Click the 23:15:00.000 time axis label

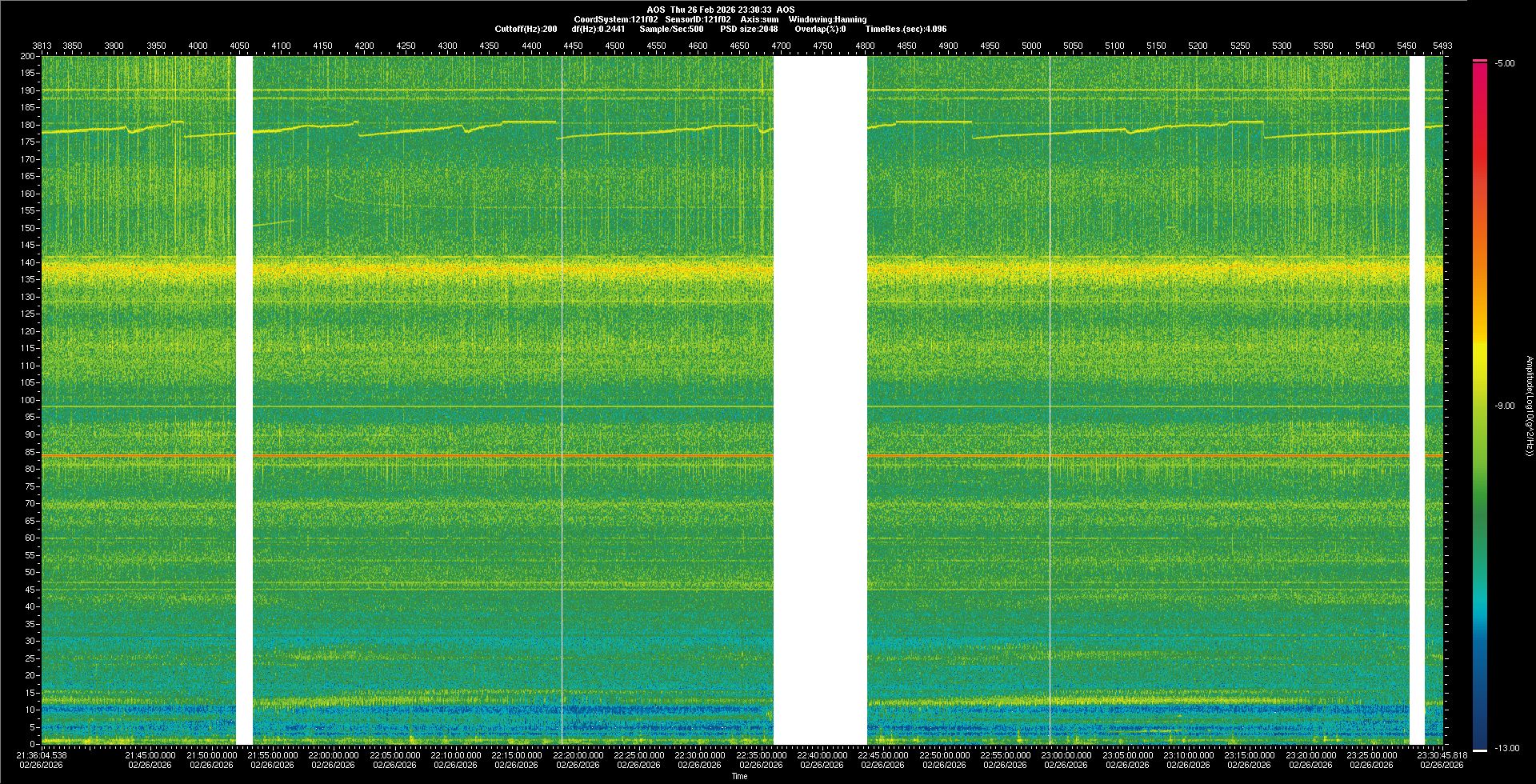coord(1249,755)
